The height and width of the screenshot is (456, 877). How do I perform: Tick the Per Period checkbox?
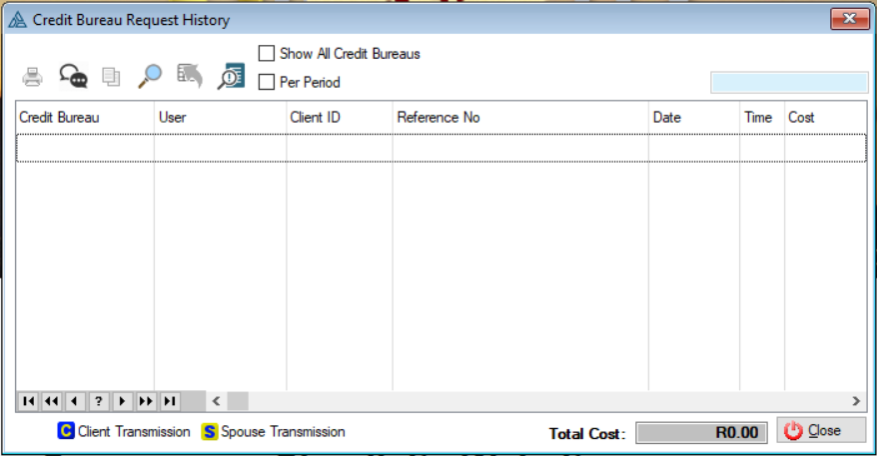(x=267, y=82)
